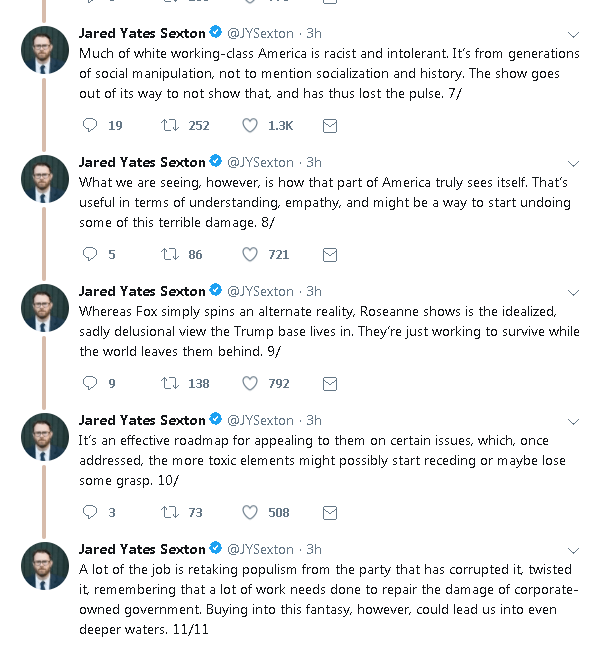Open more options on the tweet ending 7/
The width and height of the screenshot is (603, 652).
coord(574,34)
